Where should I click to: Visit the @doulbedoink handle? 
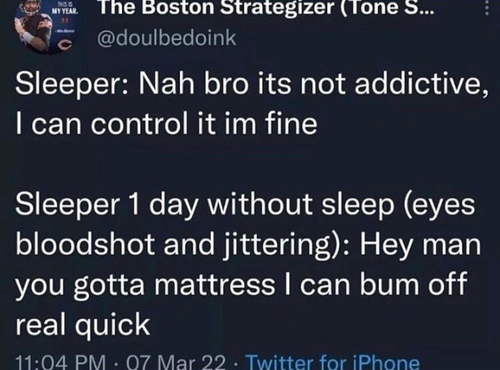click(166, 38)
